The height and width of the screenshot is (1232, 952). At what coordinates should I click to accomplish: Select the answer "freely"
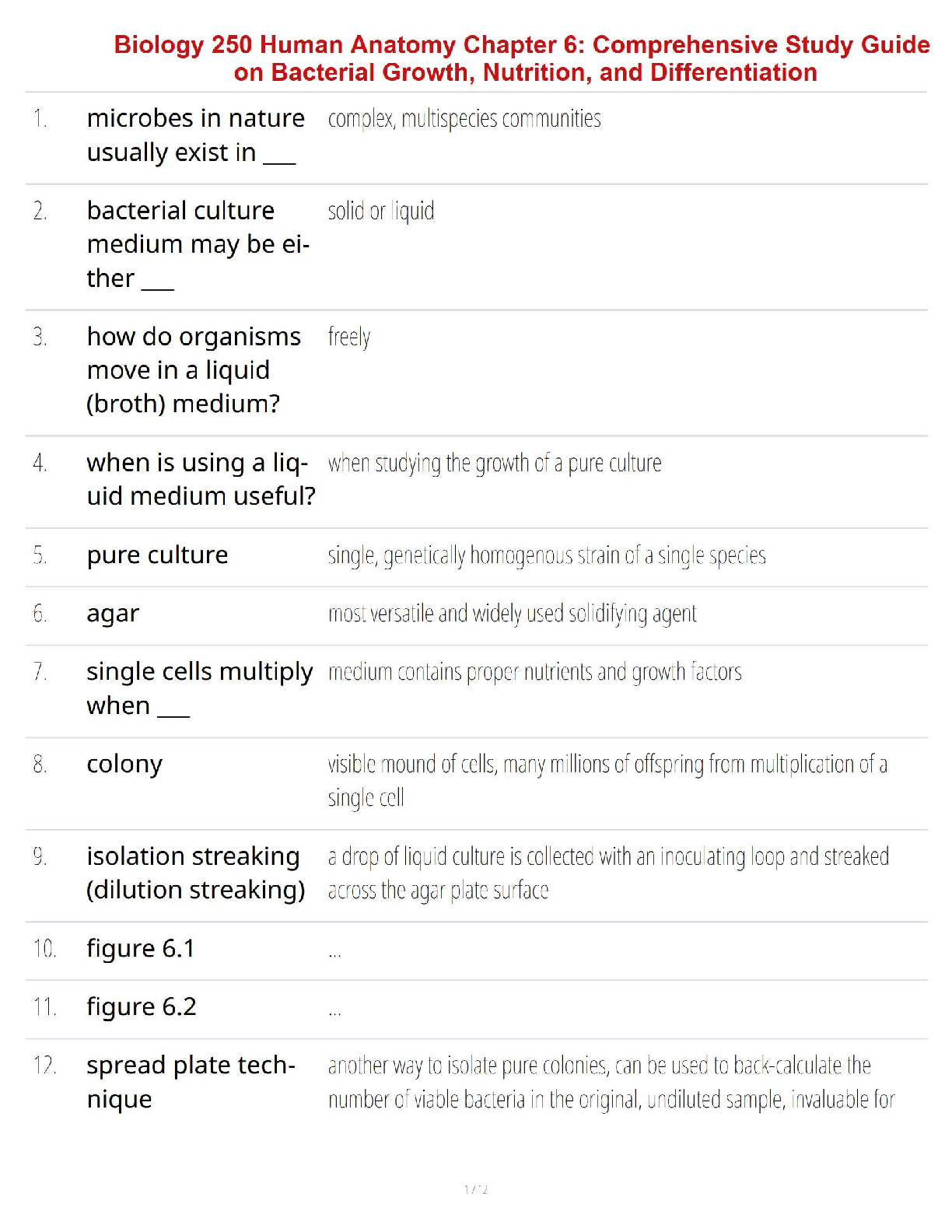pos(349,337)
